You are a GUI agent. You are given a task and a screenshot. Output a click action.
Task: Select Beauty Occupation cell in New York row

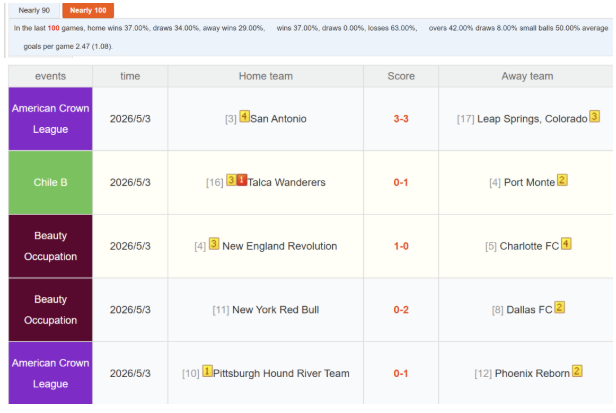(50, 310)
